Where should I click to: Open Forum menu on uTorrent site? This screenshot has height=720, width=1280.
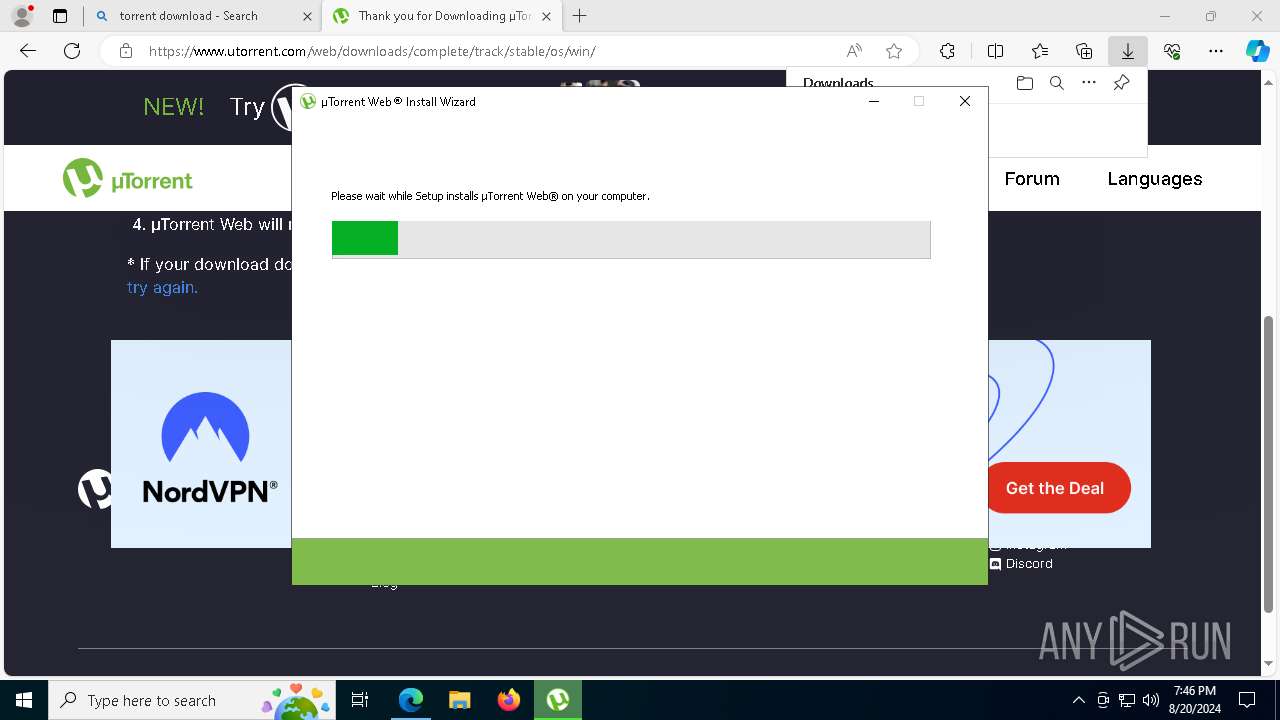tap(1031, 179)
